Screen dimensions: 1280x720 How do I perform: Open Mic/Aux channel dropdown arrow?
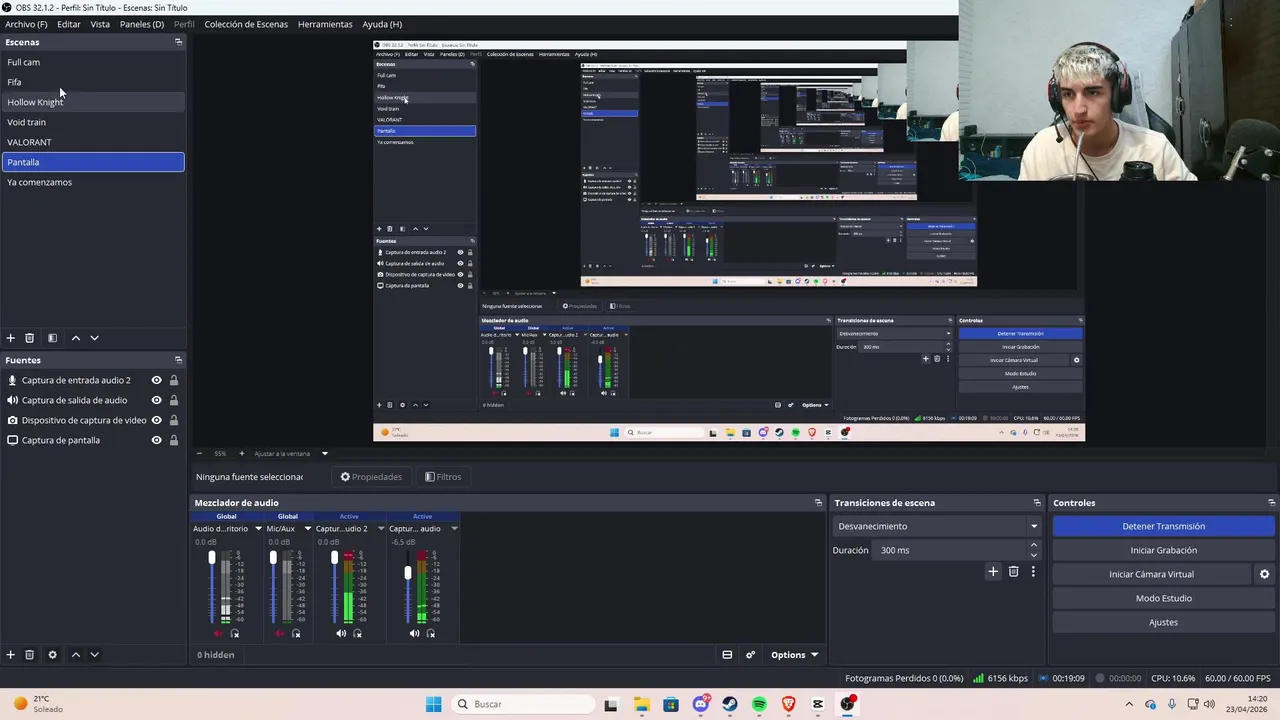click(x=307, y=528)
